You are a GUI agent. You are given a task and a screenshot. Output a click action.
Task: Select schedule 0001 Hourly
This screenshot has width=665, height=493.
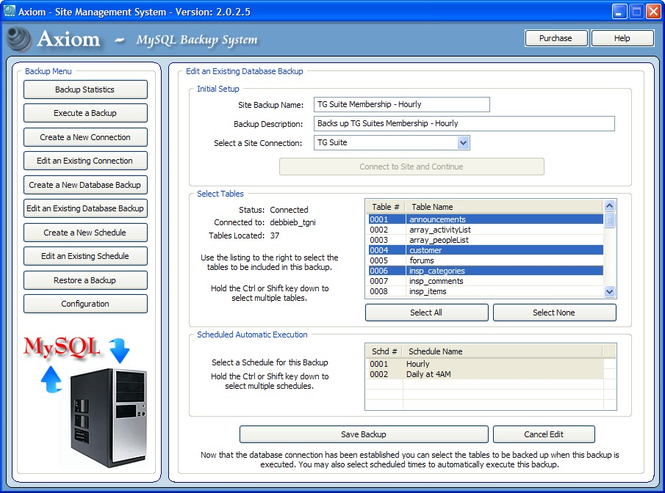(x=485, y=364)
